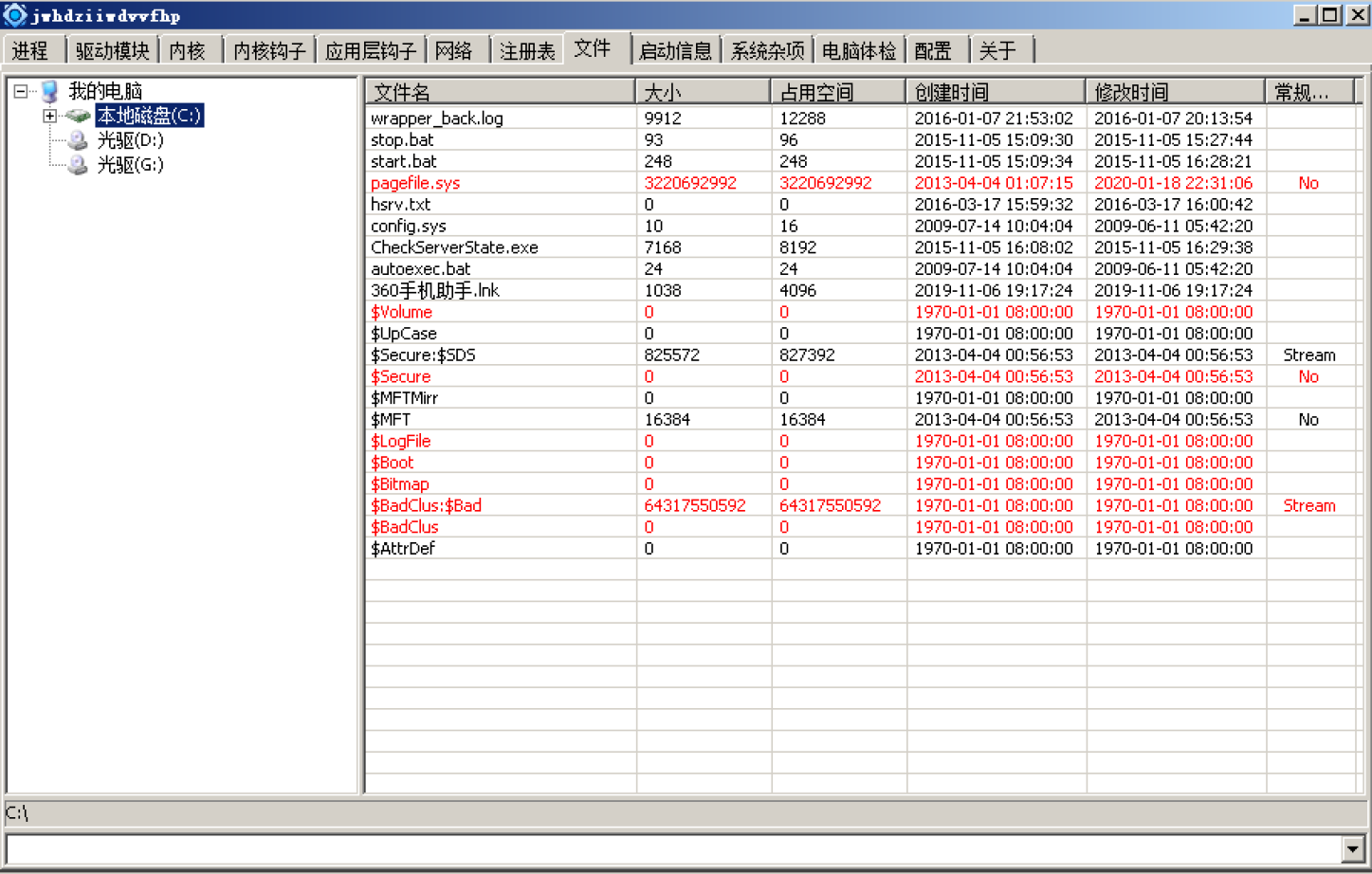Sort by the 大小 column header
The width and height of the screenshot is (1372, 874).
[x=703, y=92]
